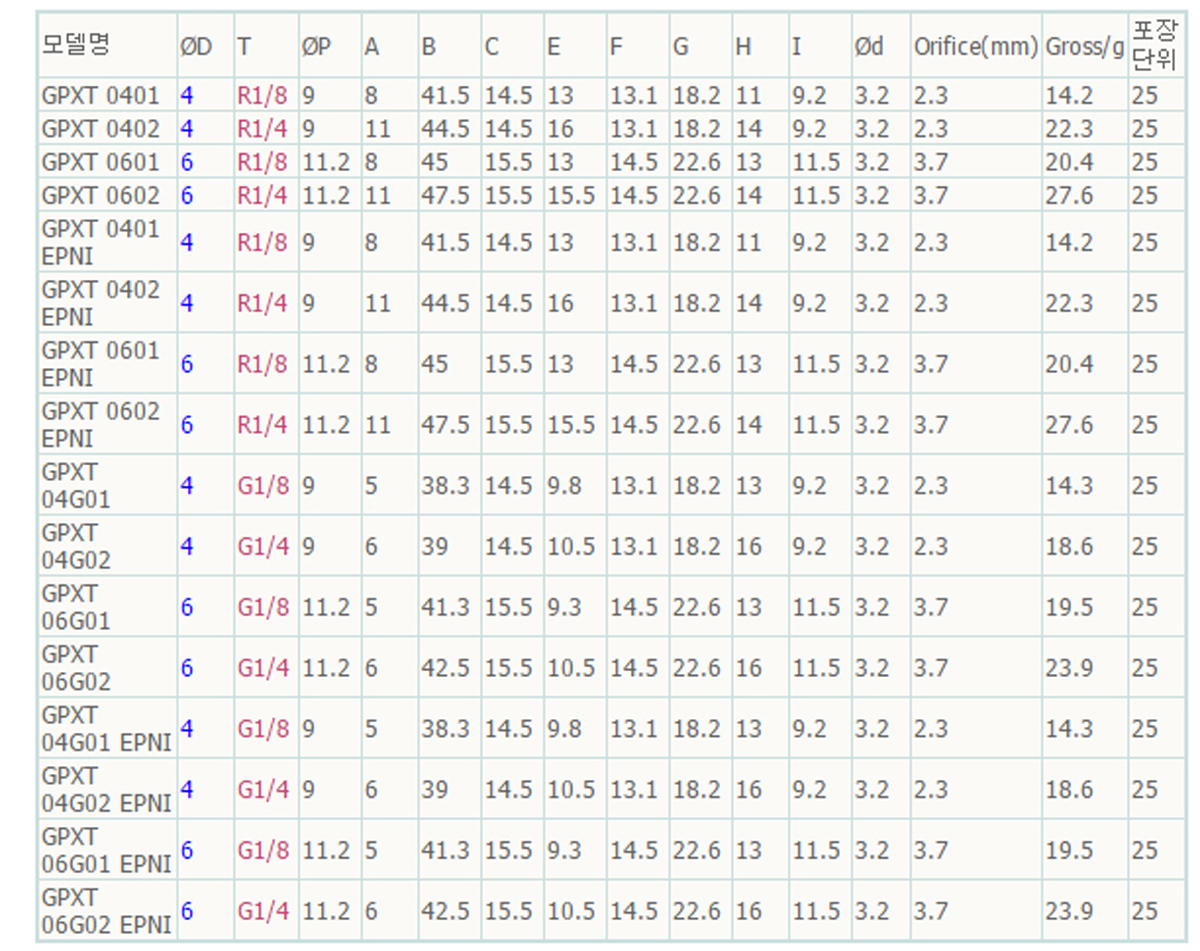The width and height of the screenshot is (1200, 951).
Task: Click the blue ØD value 6 for GPXT 0601
Action: (187, 162)
